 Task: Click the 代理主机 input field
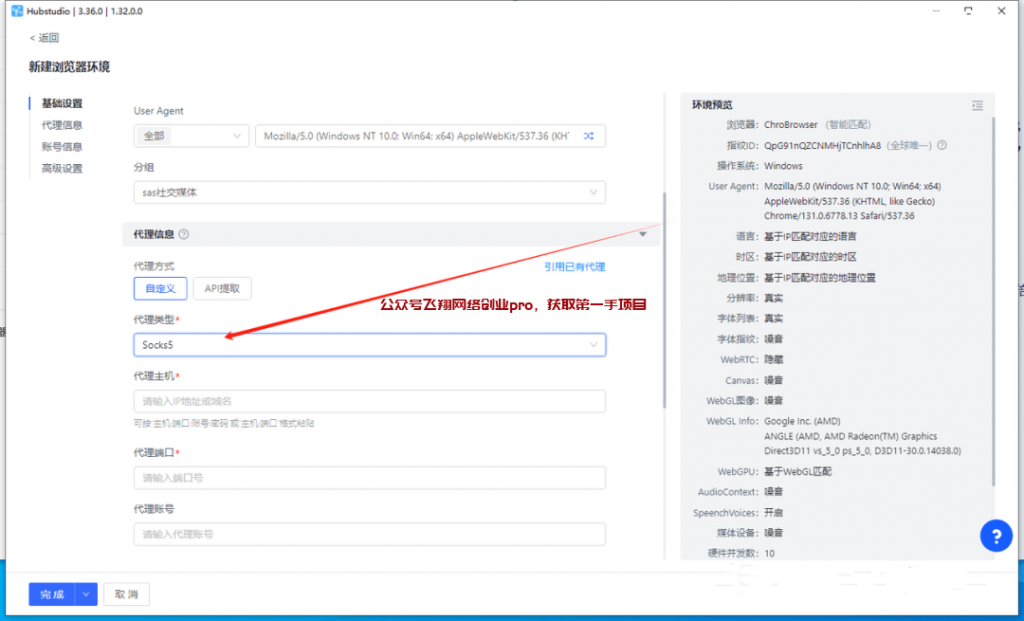tap(370, 401)
